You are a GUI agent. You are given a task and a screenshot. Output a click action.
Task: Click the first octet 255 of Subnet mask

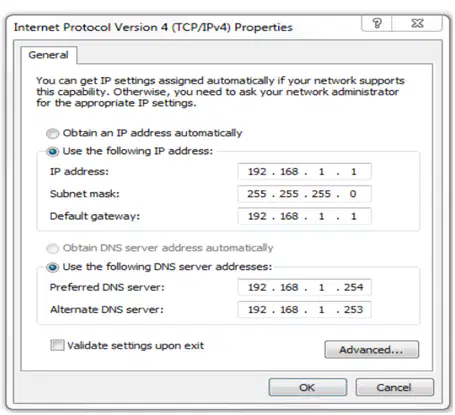(x=257, y=194)
